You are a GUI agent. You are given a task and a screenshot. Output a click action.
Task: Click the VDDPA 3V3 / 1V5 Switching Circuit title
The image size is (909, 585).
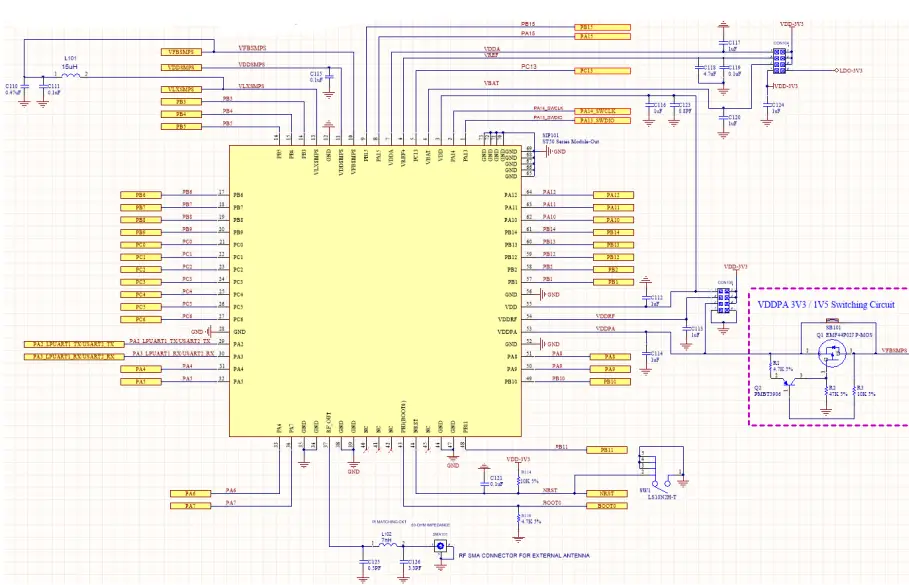tap(826, 304)
